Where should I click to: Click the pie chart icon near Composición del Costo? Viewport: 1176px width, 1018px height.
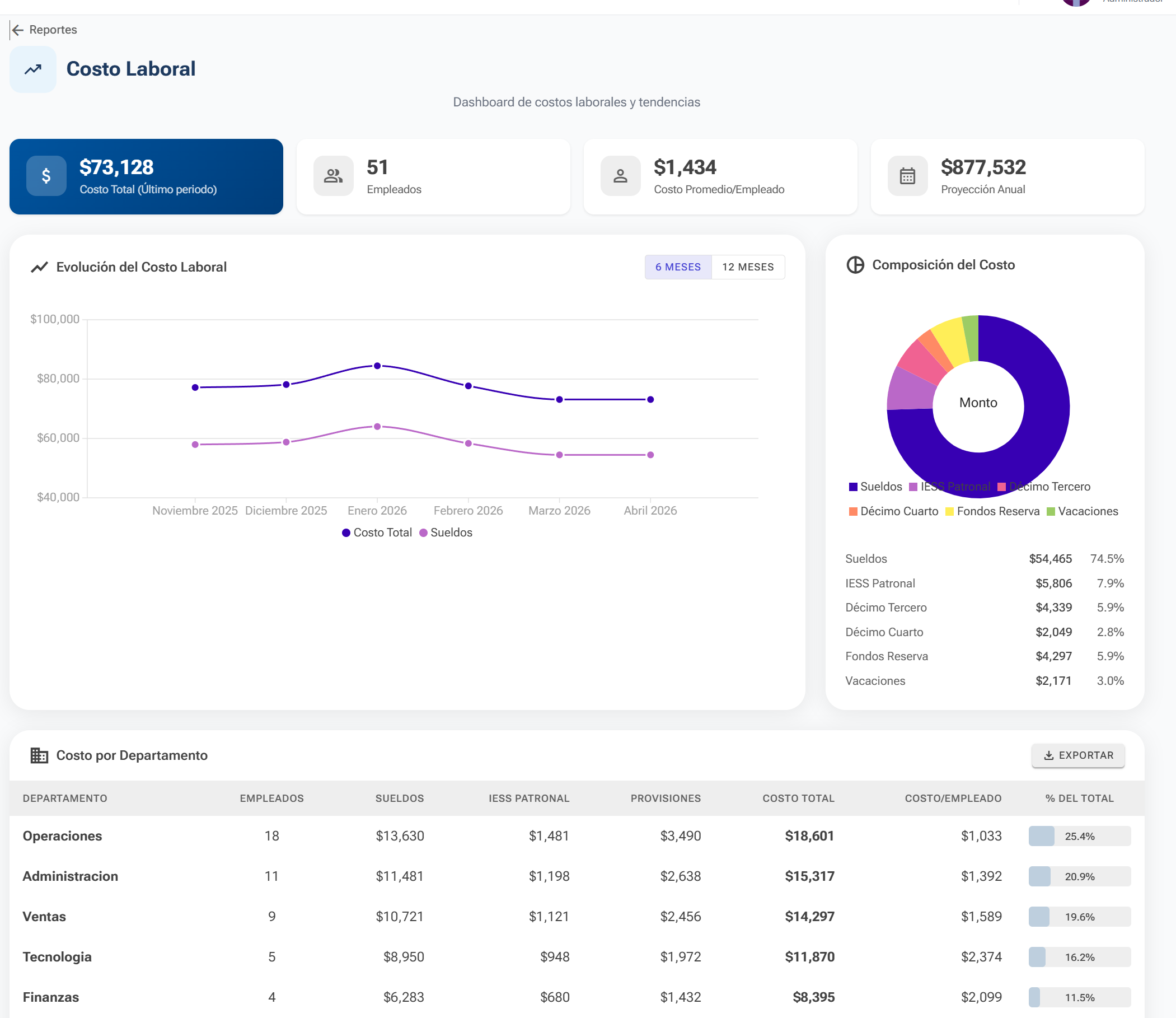tap(855, 265)
